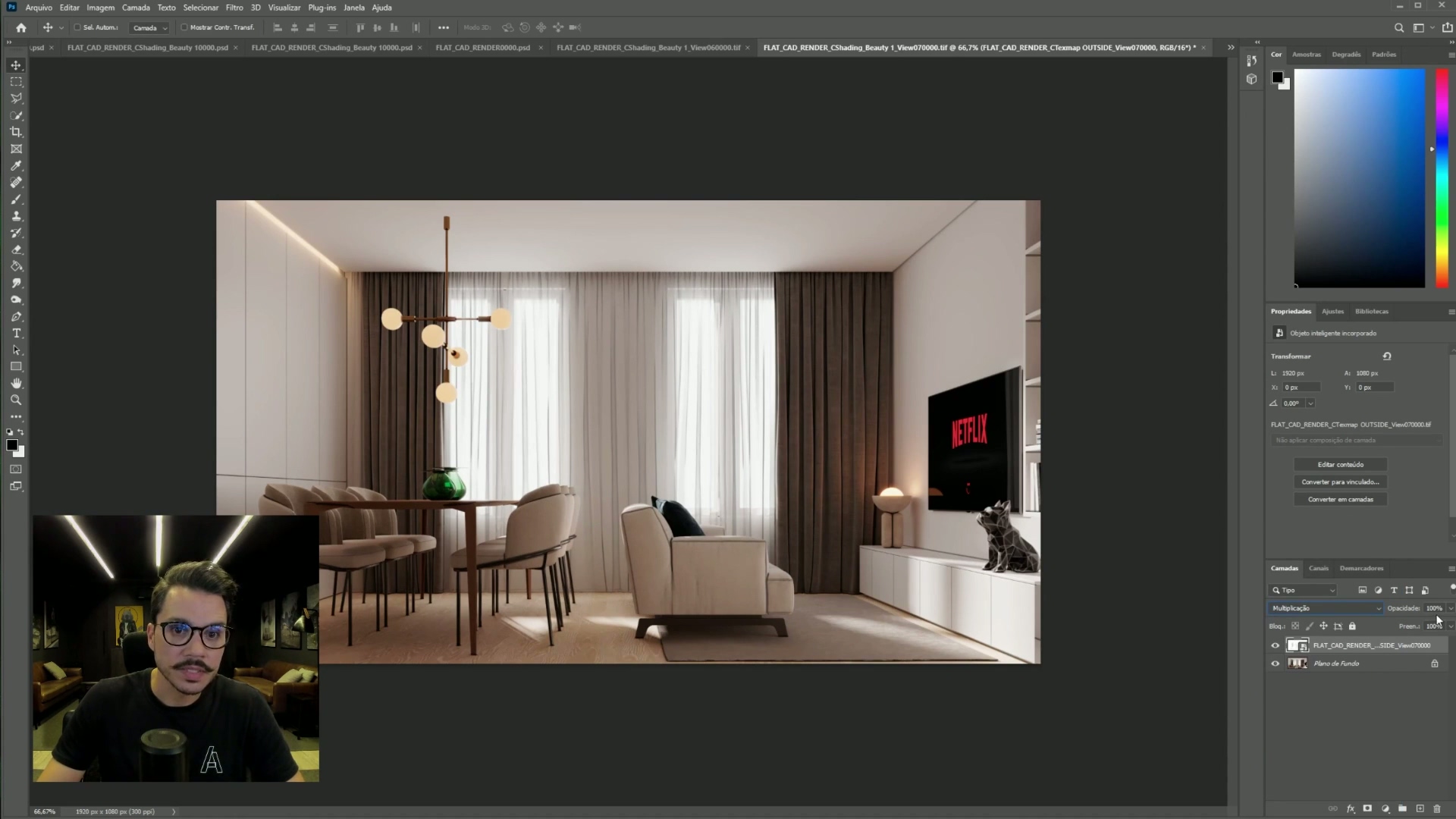
Task: Select the Hand tool
Action: [16, 384]
